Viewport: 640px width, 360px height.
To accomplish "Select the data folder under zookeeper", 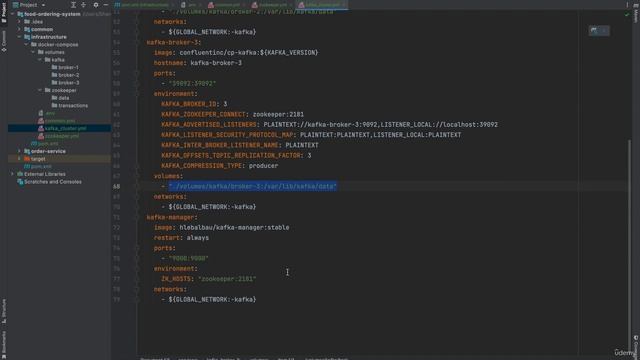I will click(60, 98).
